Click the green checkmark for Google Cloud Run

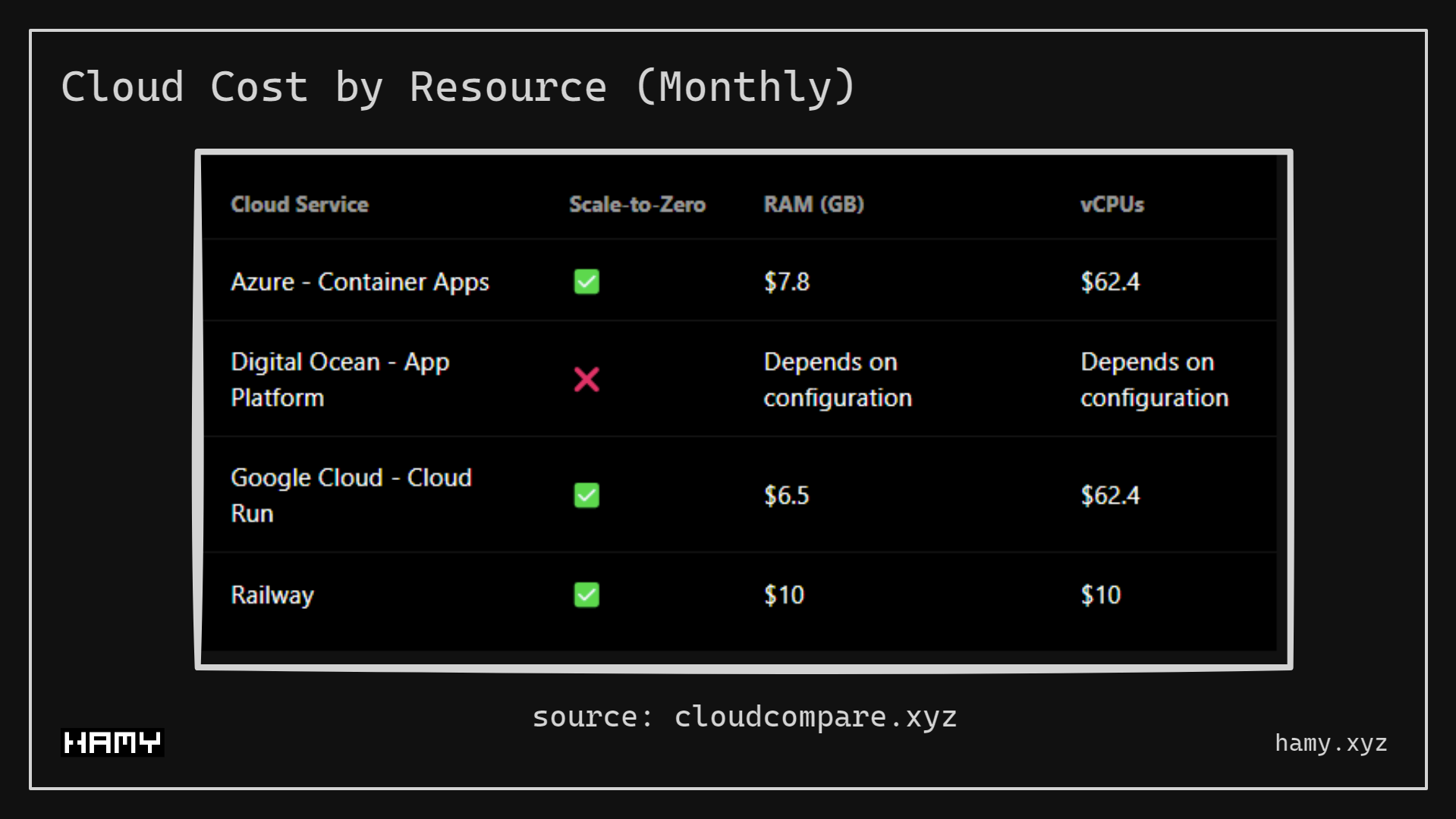586,495
